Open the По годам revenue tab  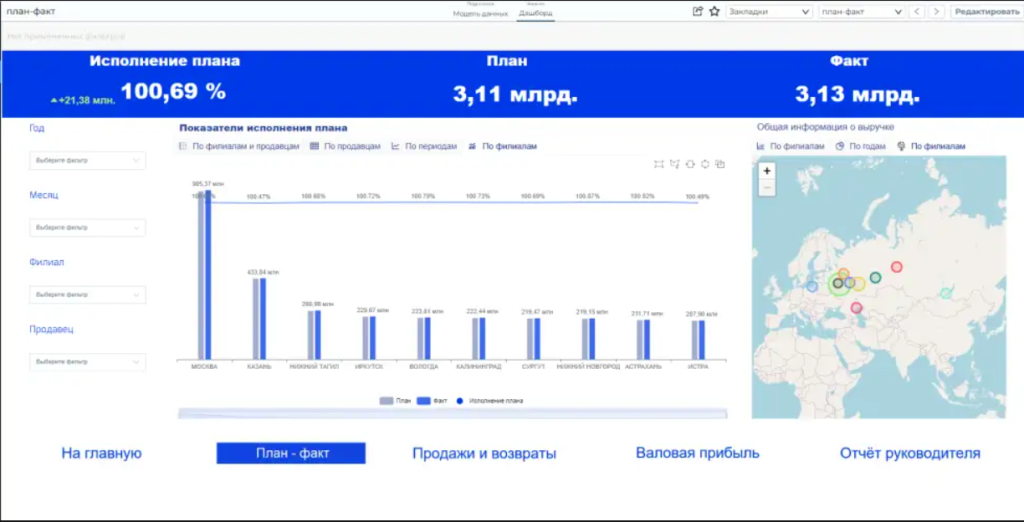click(860, 146)
